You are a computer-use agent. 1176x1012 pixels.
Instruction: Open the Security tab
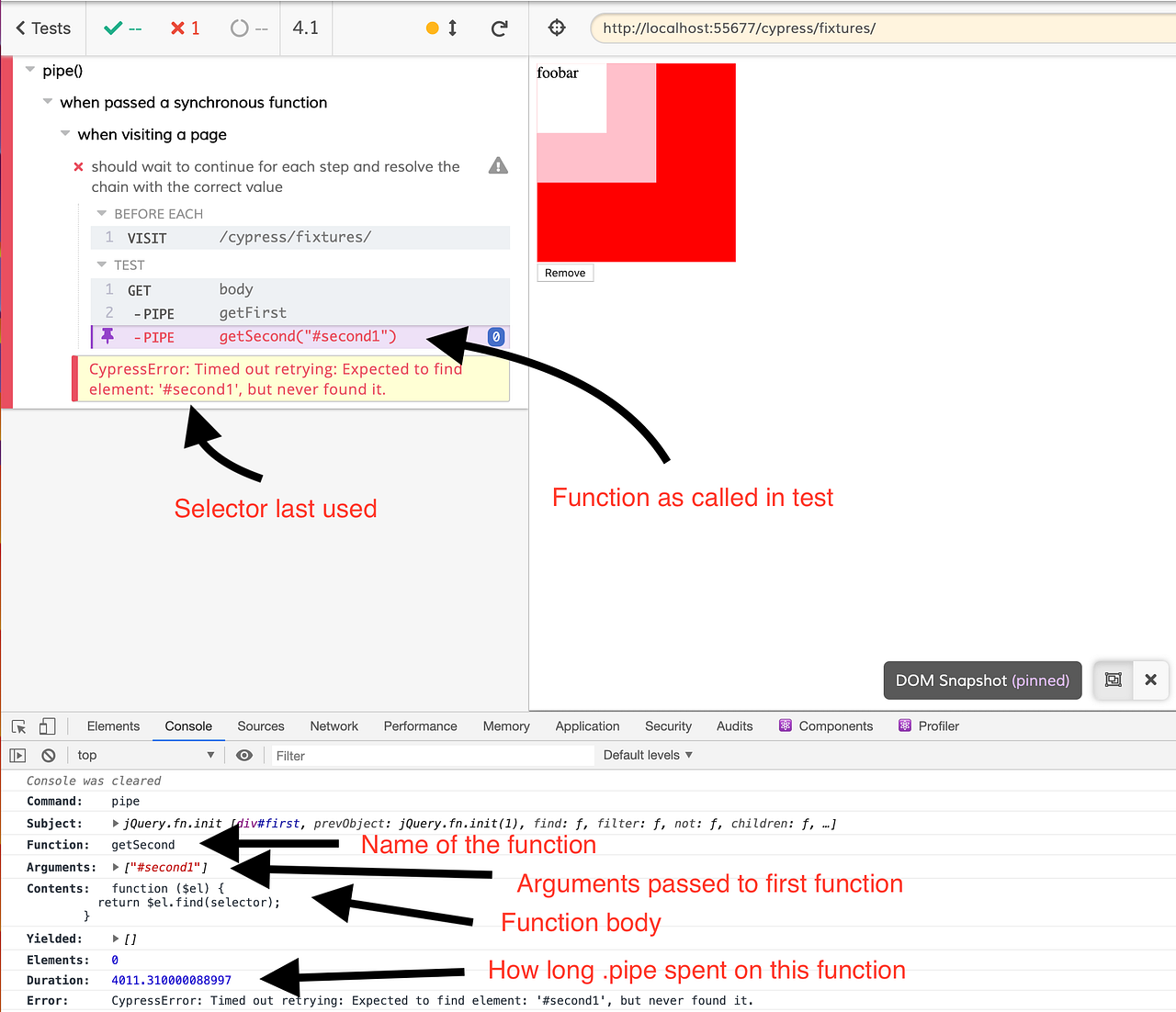(668, 726)
